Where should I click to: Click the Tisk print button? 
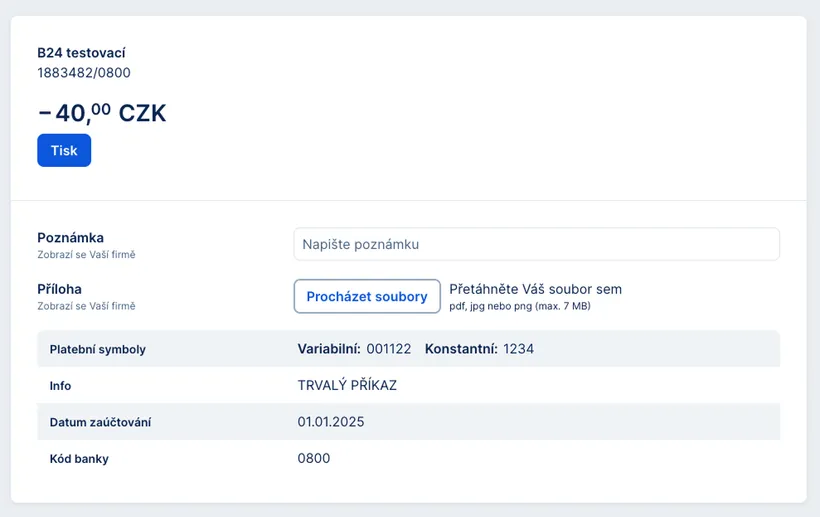point(64,150)
